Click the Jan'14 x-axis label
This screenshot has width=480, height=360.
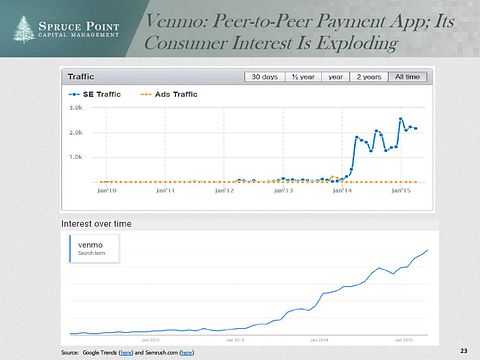[x=342, y=190]
